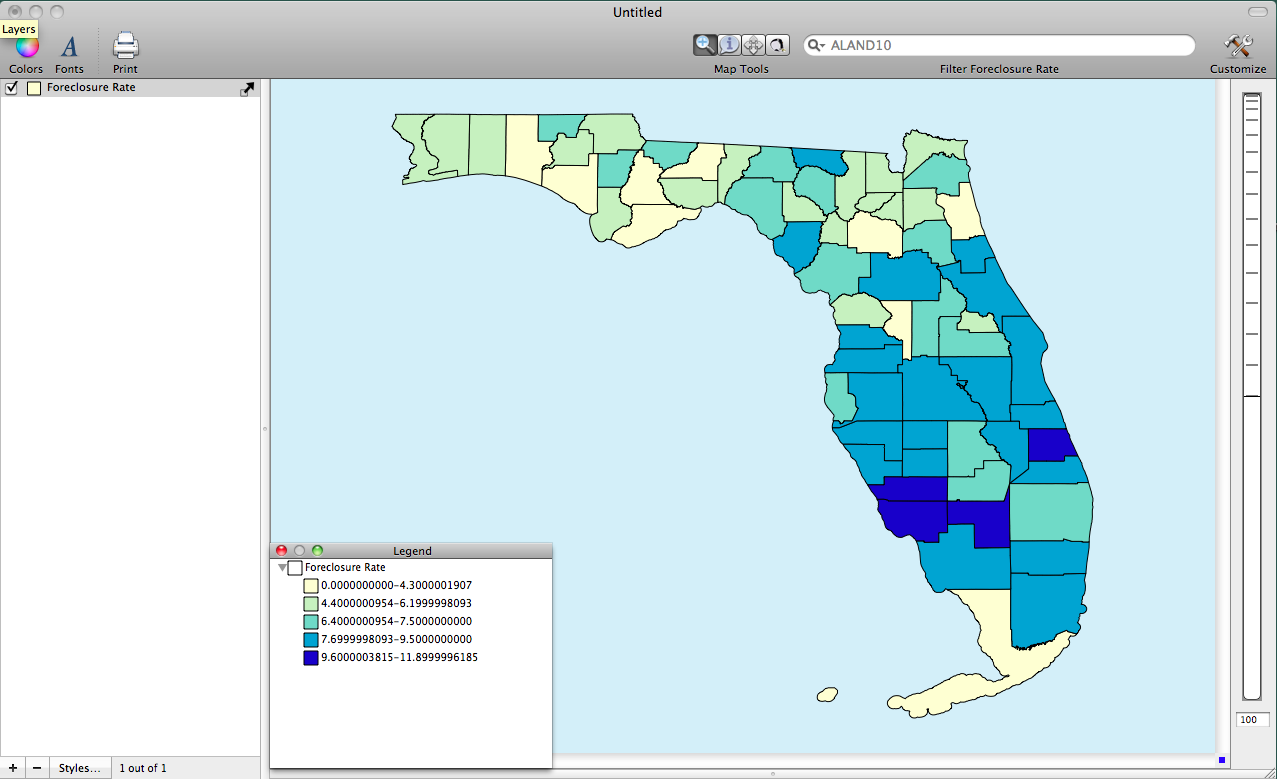Uncheck the Foreclosure Rate layer visibility checkbox

(x=12, y=88)
